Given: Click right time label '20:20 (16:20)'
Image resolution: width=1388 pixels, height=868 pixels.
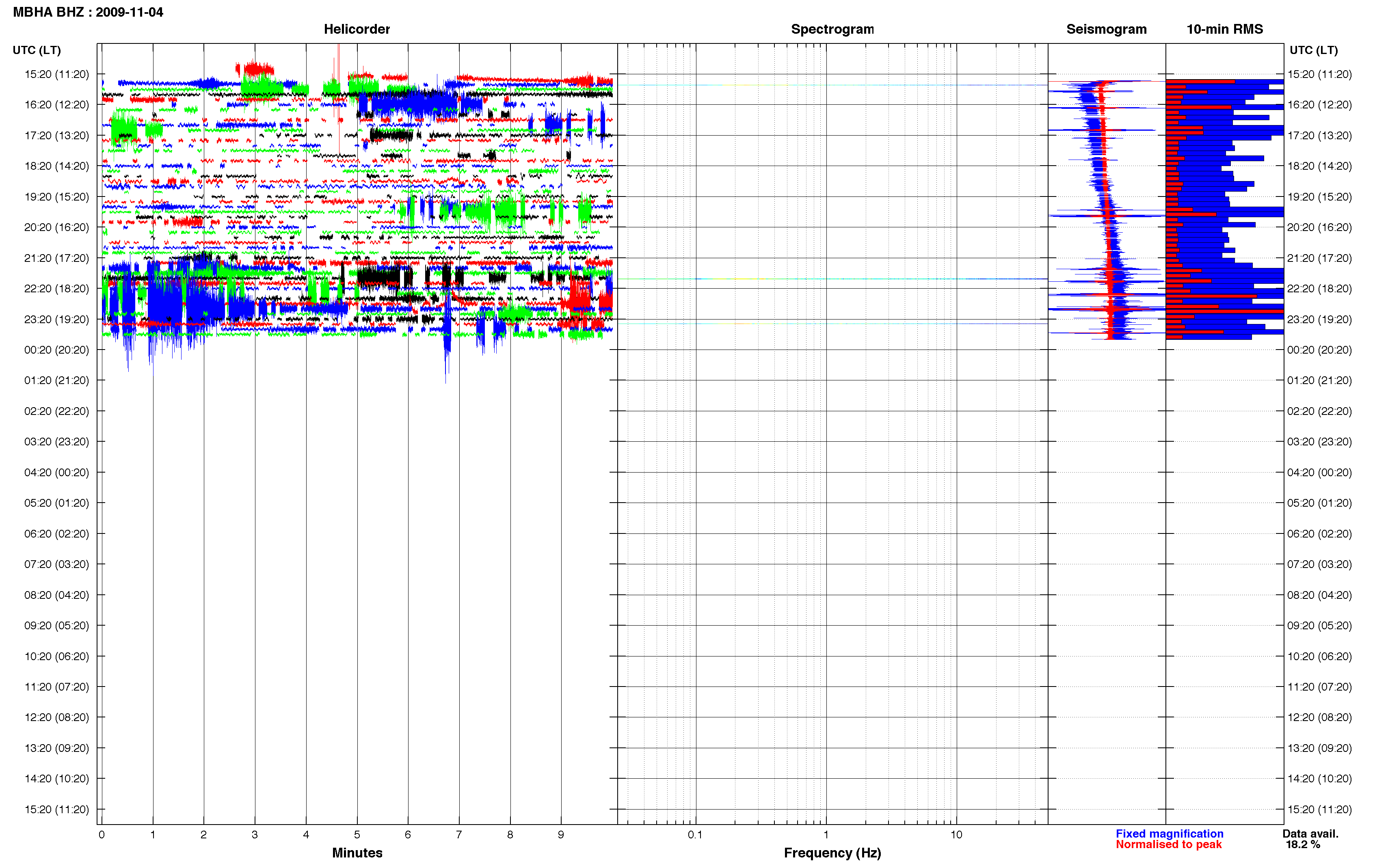Looking at the screenshot, I should click(1319, 227).
